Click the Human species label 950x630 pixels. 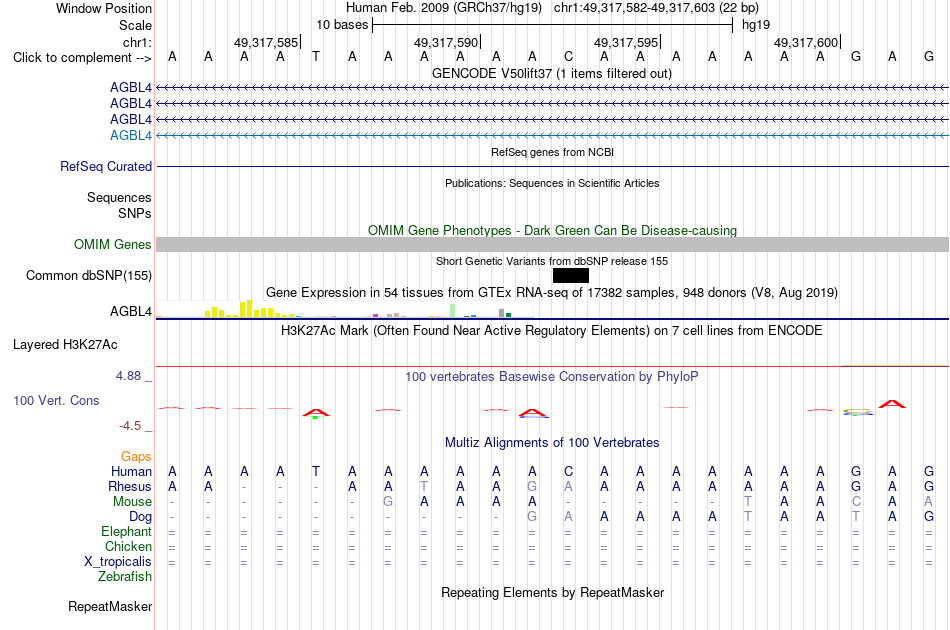pyautogui.click(x=131, y=472)
